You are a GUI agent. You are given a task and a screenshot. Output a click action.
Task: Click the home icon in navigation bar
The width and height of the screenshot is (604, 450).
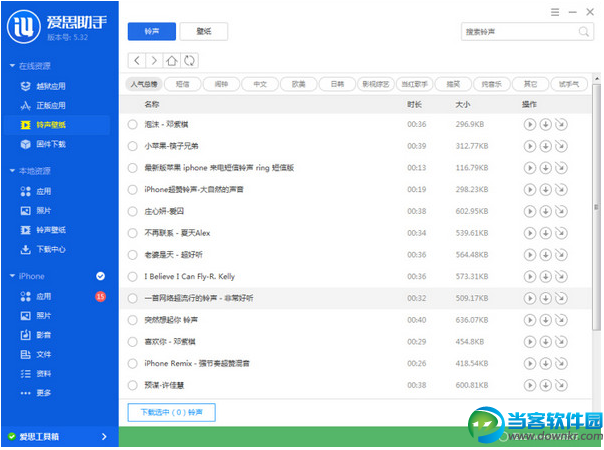click(x=172, y=60)
